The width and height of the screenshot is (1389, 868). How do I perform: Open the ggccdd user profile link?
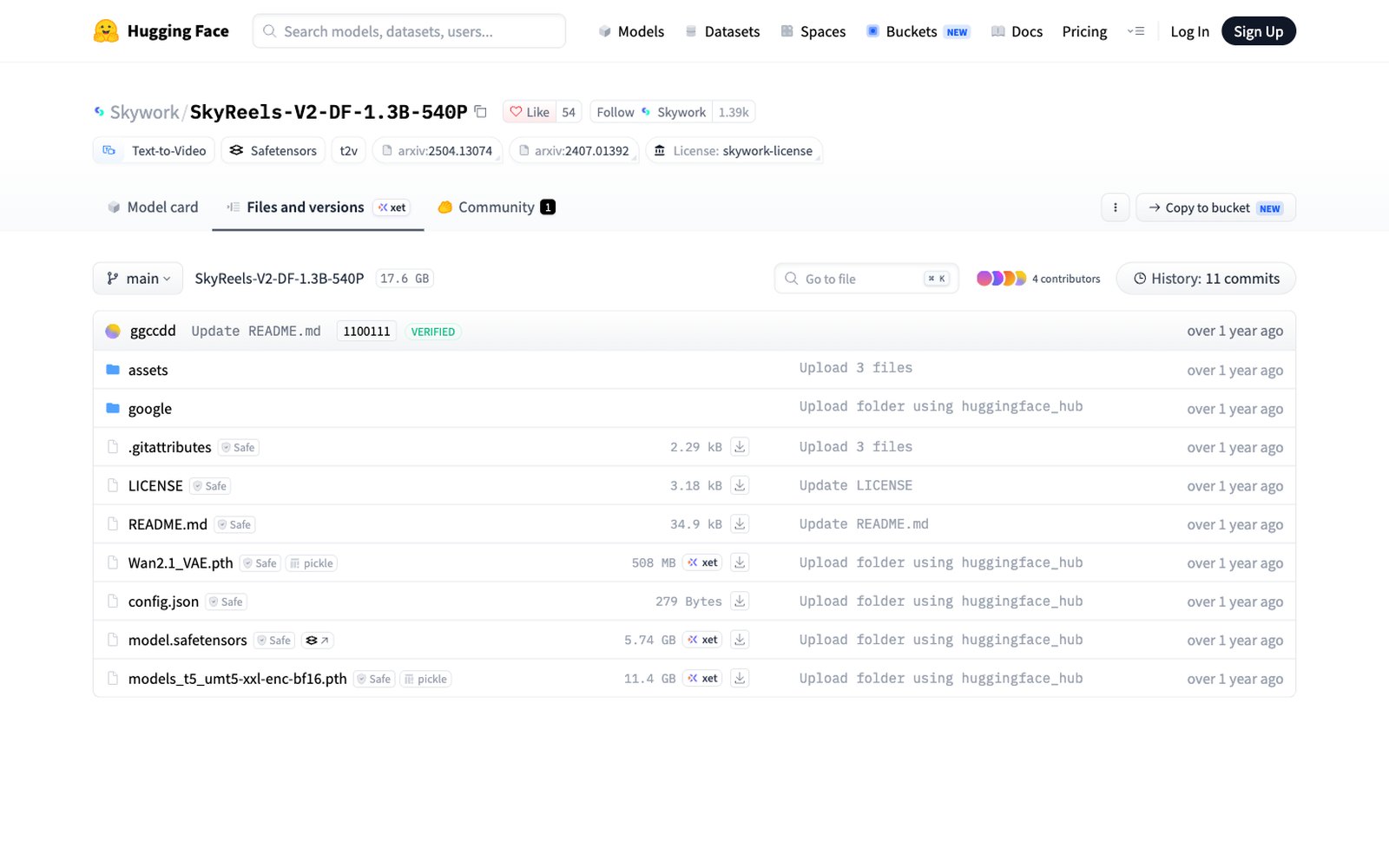pyautogui.click(x=153, y=331)
